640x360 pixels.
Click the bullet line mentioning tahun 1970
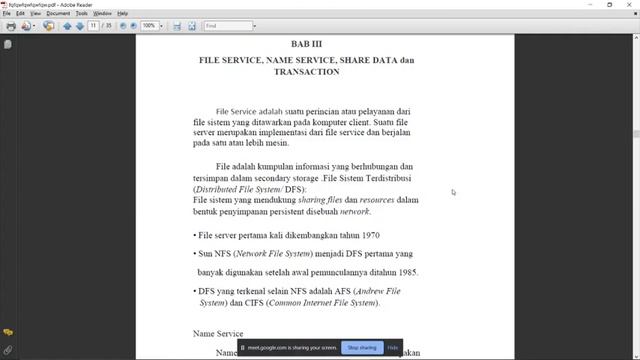click(x=287, y=236)
